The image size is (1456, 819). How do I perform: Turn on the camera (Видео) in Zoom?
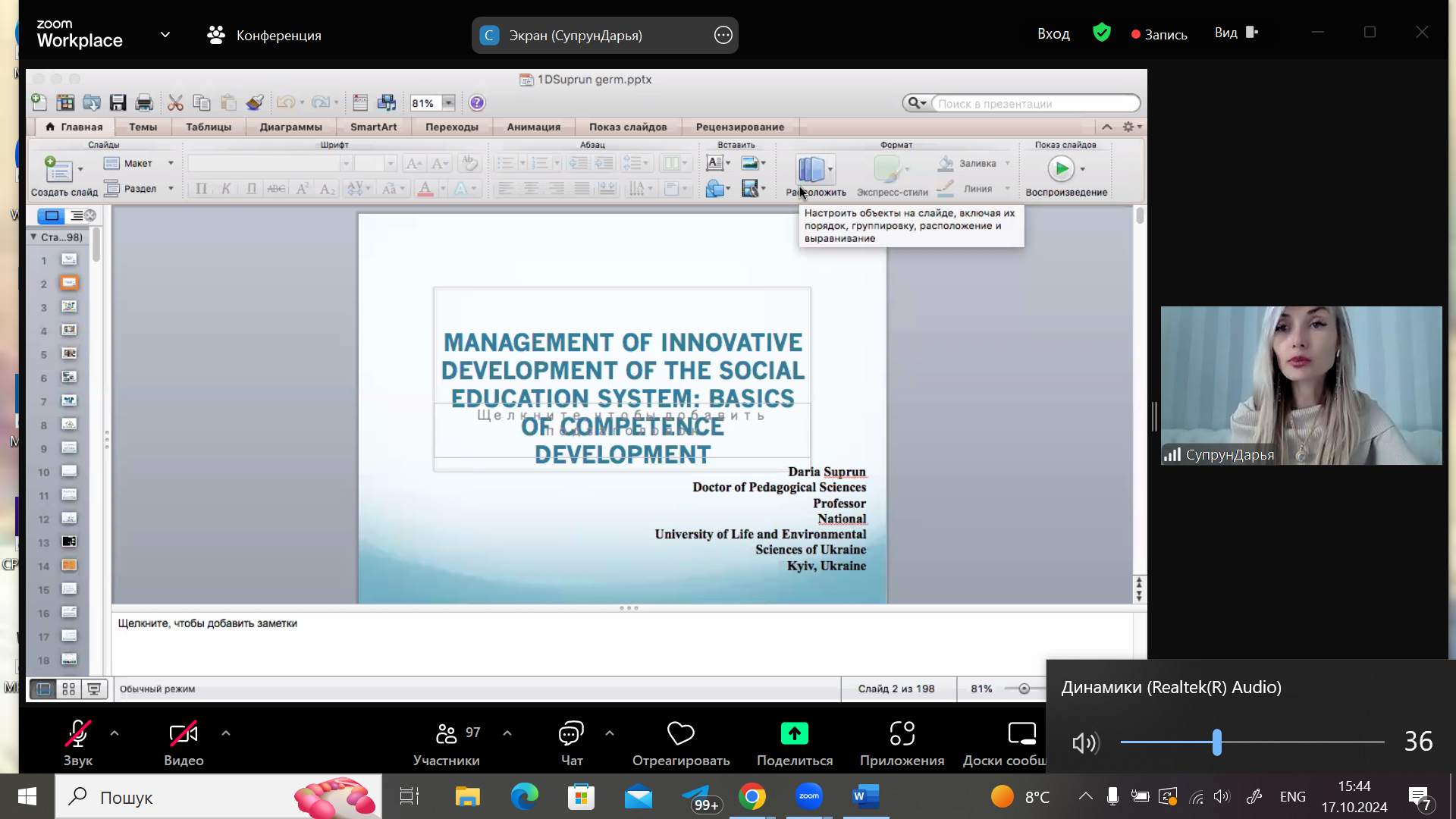[x=184, y=734]
